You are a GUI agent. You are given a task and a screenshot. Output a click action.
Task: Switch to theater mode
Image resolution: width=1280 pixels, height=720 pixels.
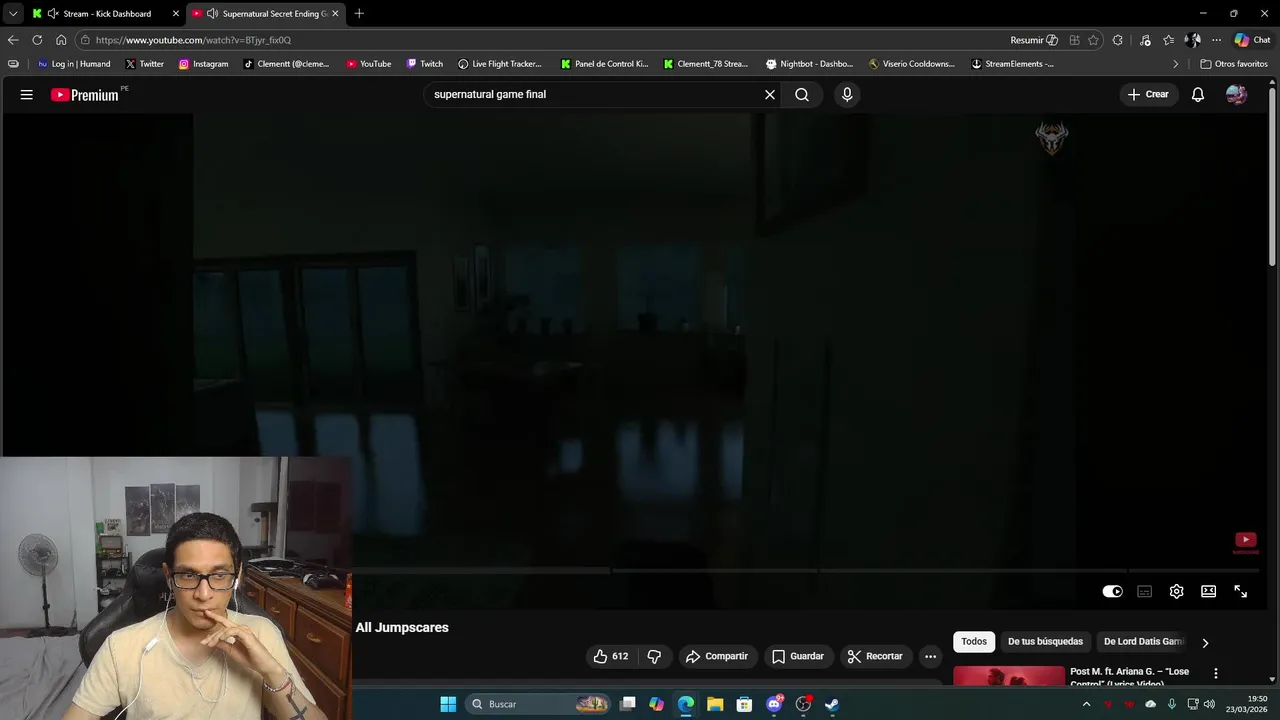[1209, 591]
